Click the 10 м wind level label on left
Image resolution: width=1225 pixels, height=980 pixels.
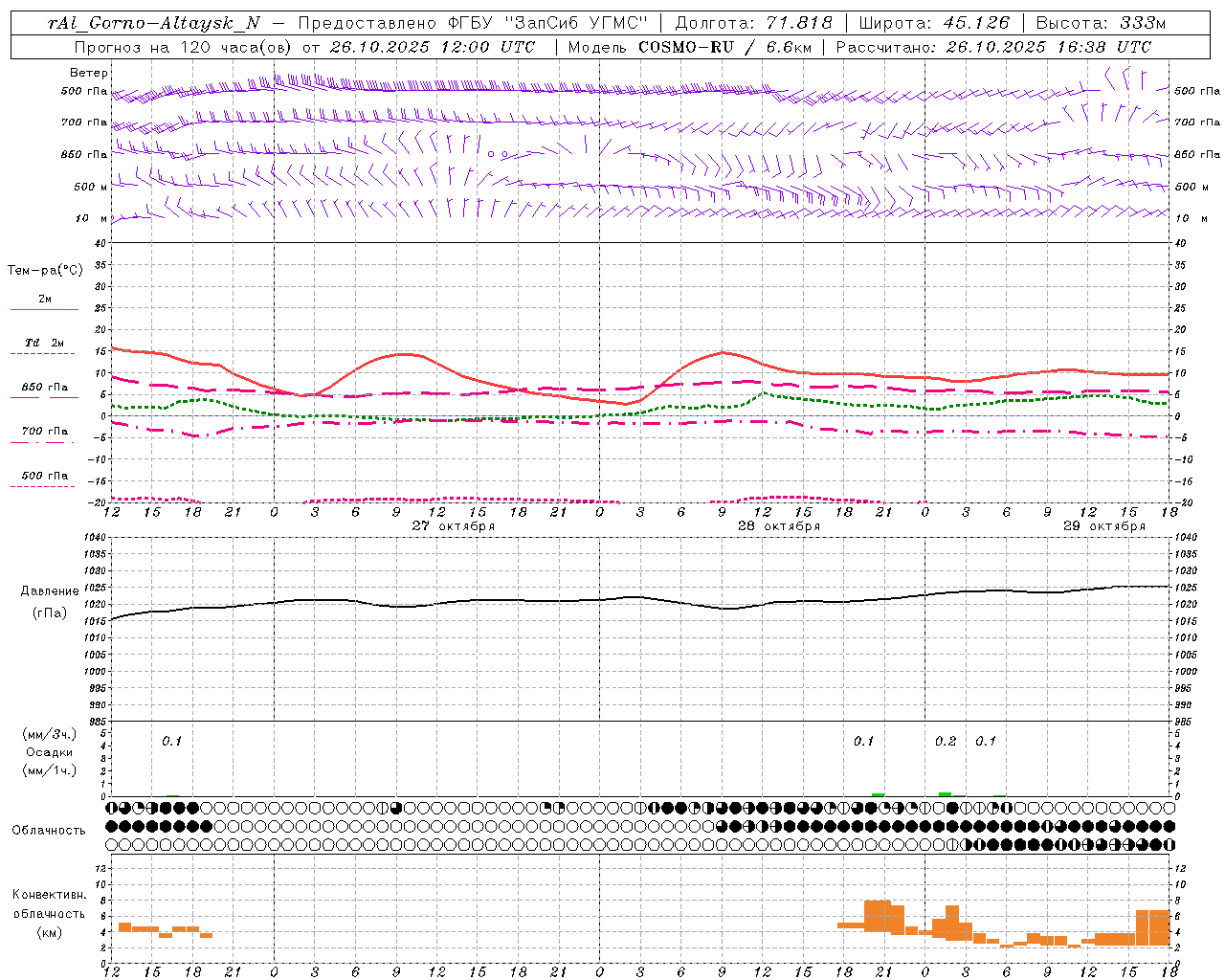(93, 219)
